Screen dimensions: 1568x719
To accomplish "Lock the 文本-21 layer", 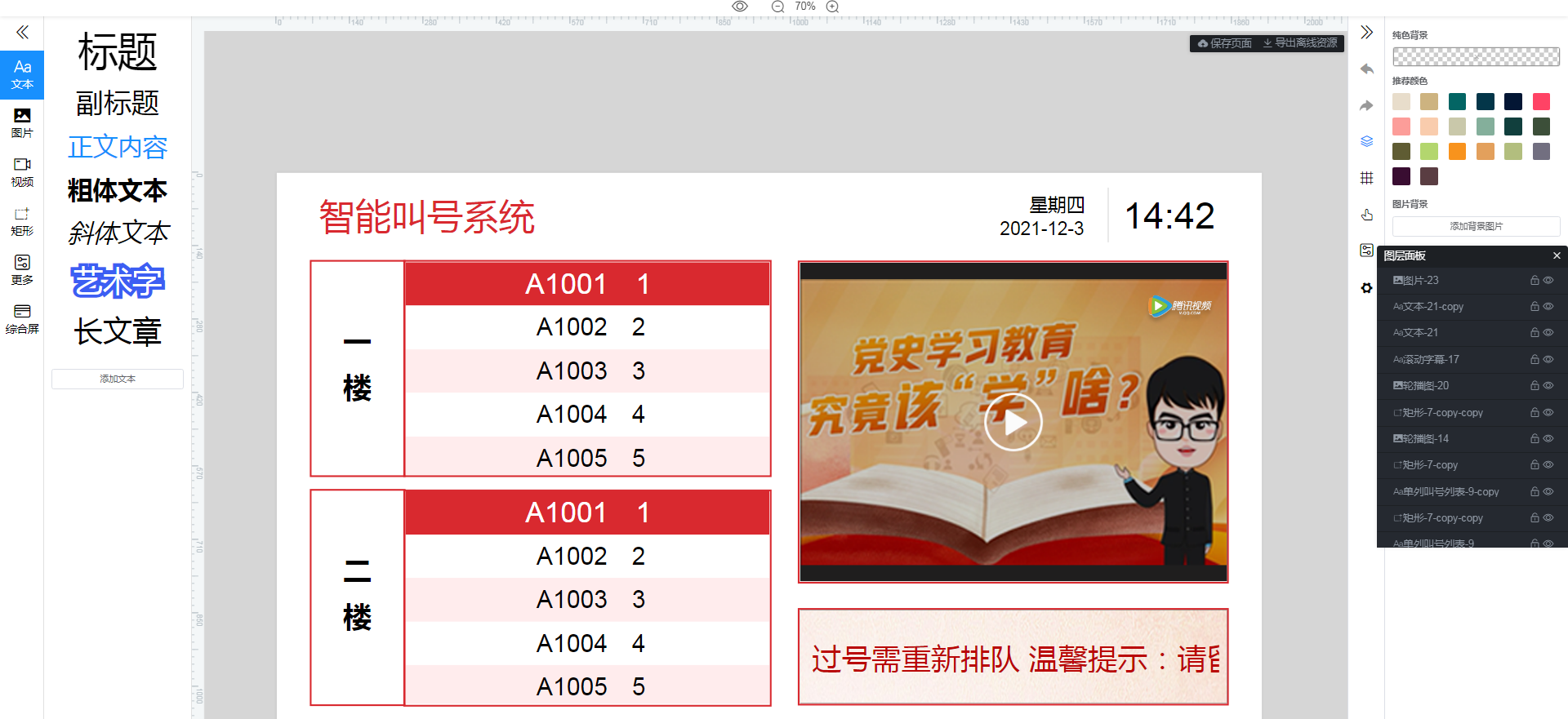I will [x=1535, y=332].
